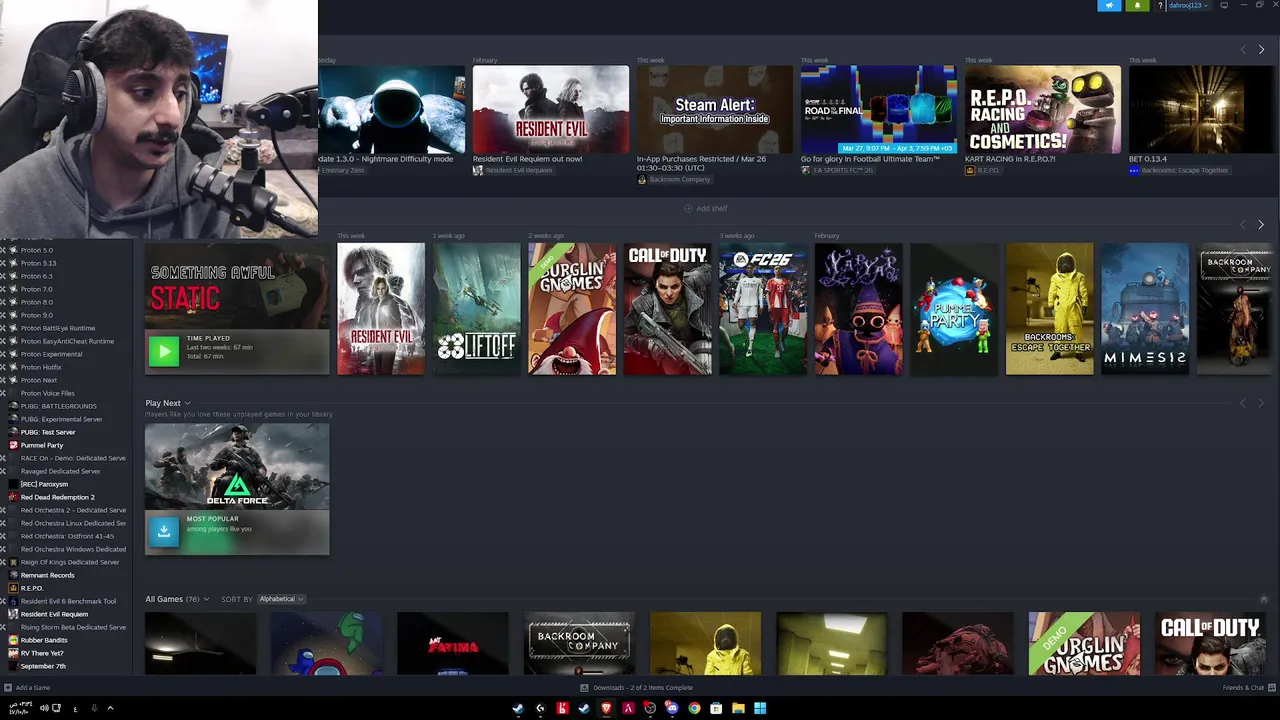Open Burglin' Gnomes cover in recent shelf

[x=572, y=309]
